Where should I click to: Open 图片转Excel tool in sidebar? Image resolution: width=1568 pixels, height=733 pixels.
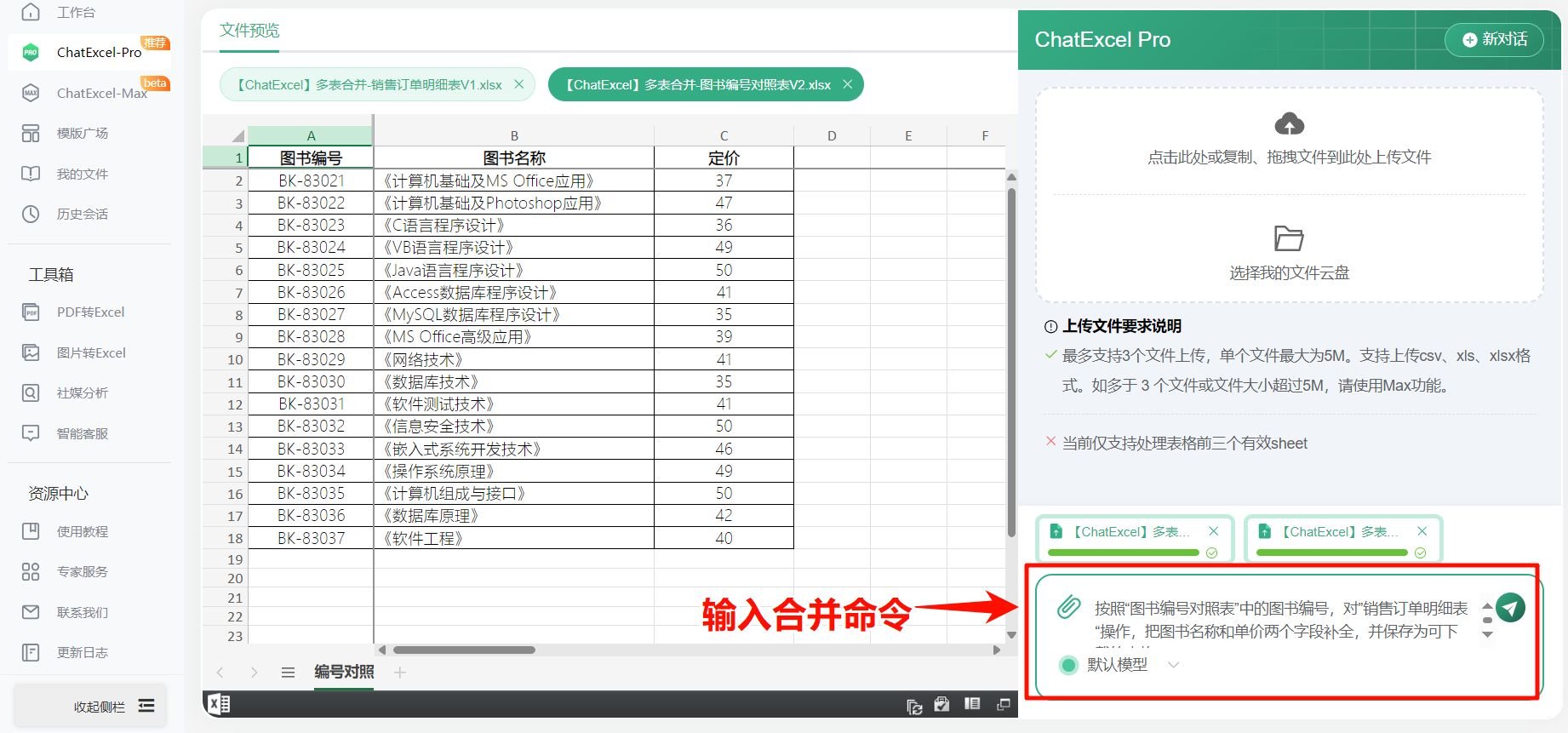coord(90,352)
